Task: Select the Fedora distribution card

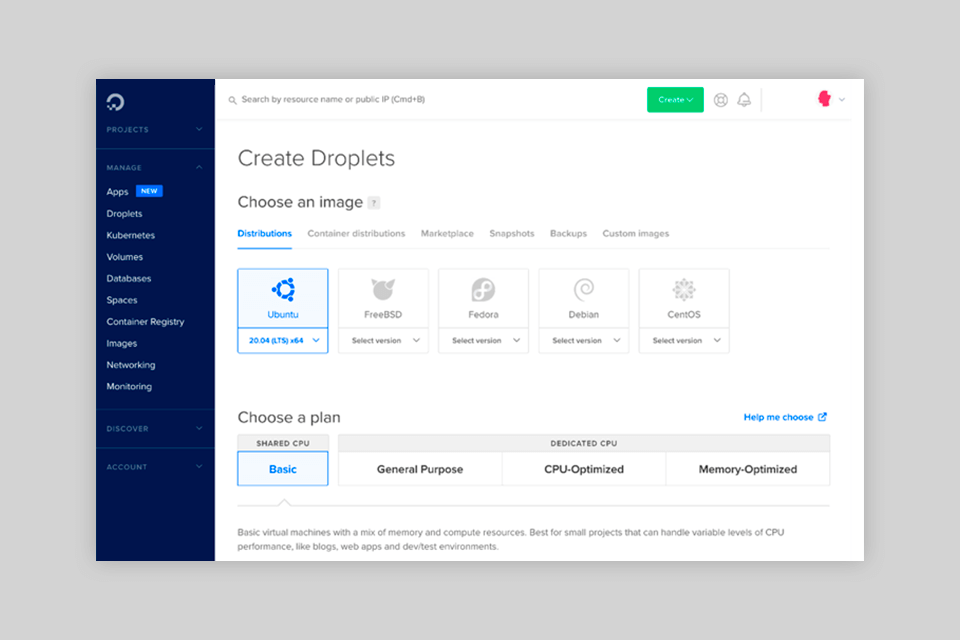Action: point(484,298)
